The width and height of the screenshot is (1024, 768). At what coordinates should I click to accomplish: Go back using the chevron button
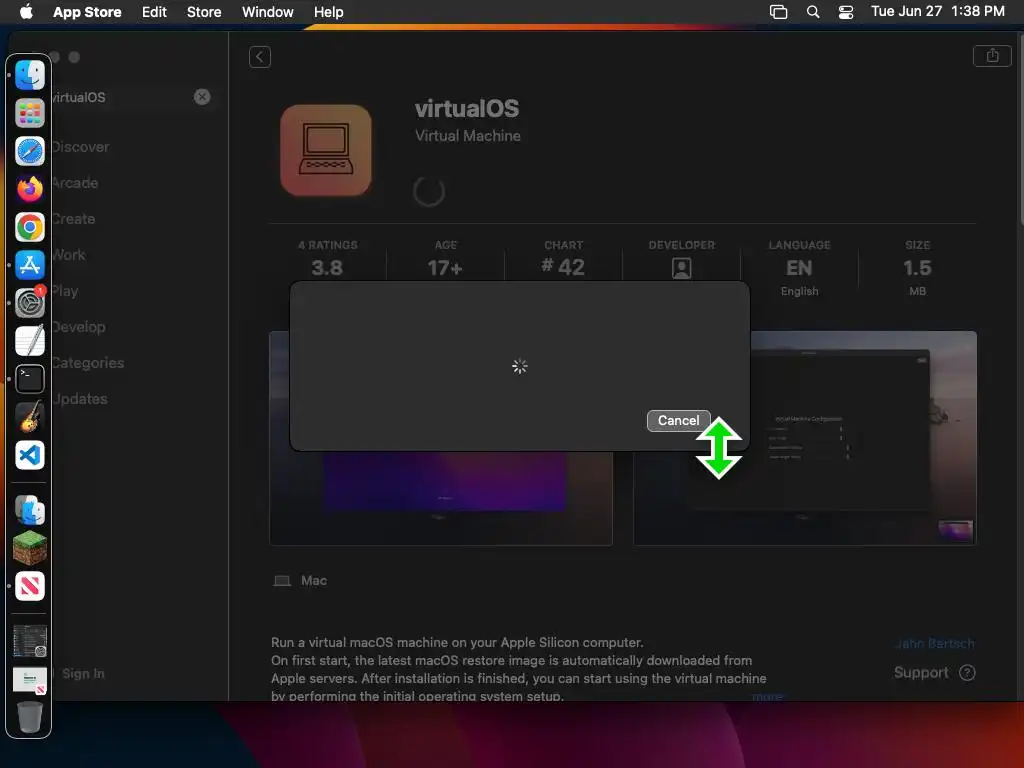click(260, 57)
